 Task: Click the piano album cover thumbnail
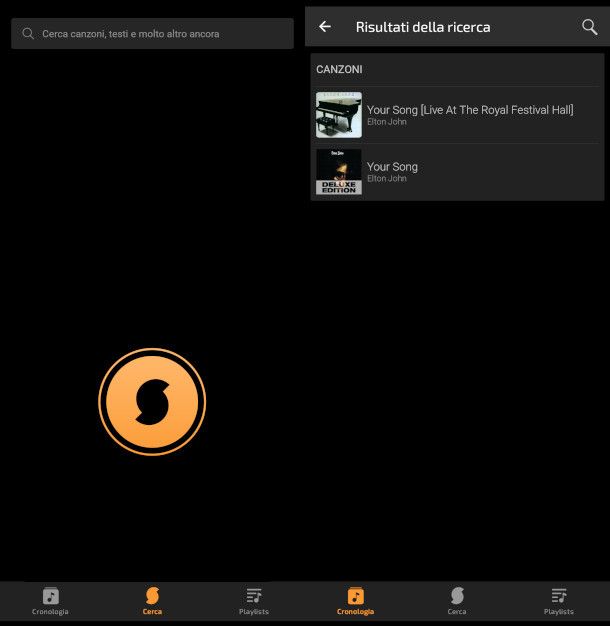(339, 115)
